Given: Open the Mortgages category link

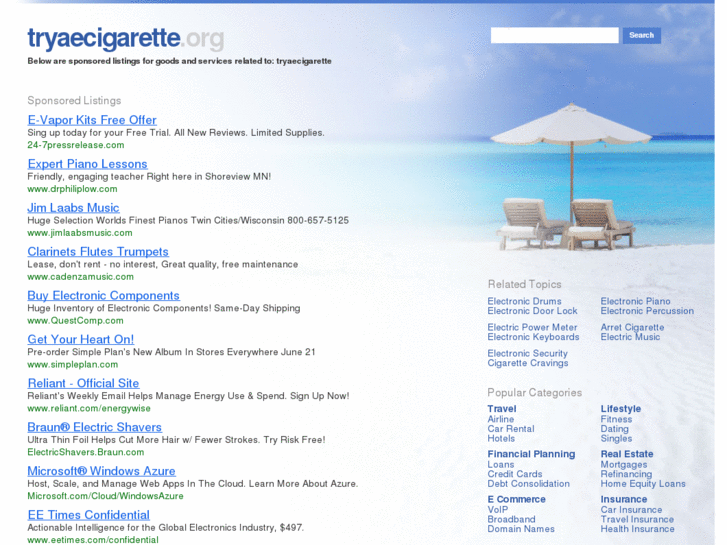Looking at the screenshot, I should (624, 465).
